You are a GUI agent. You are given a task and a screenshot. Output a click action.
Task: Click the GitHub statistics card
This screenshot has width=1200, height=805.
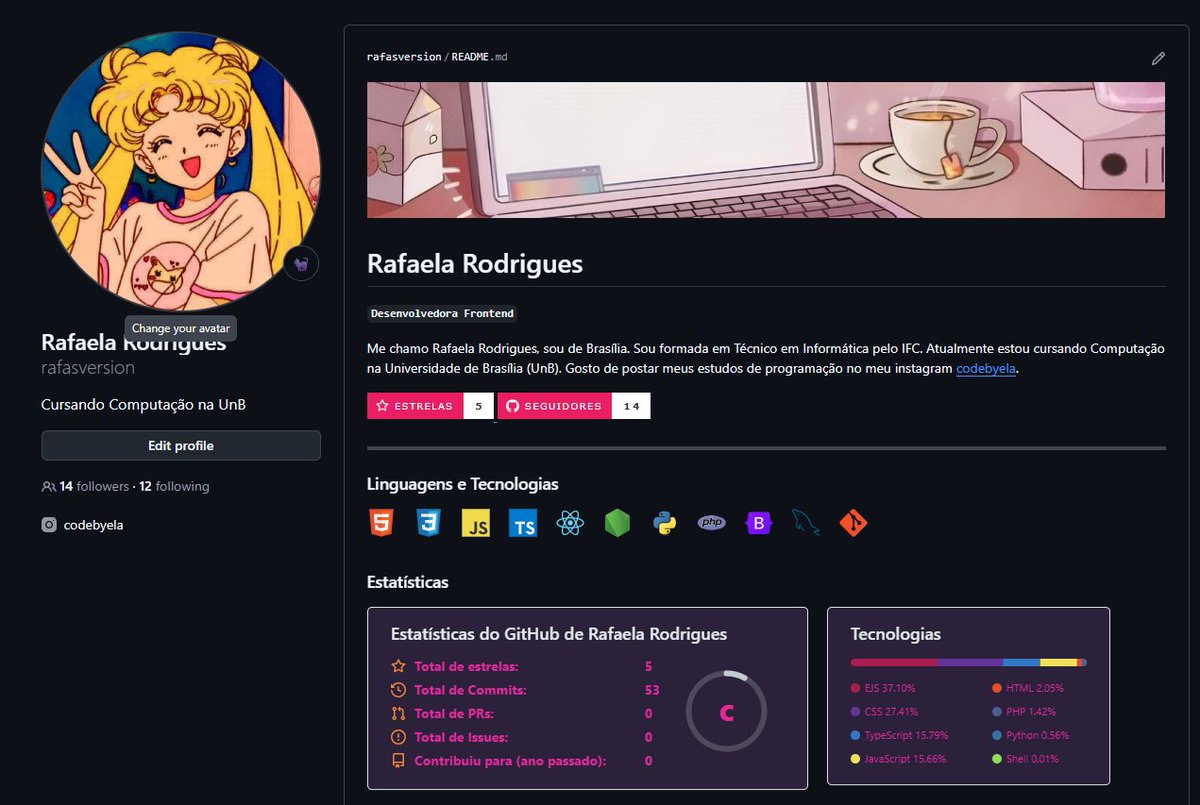point(587,698)
